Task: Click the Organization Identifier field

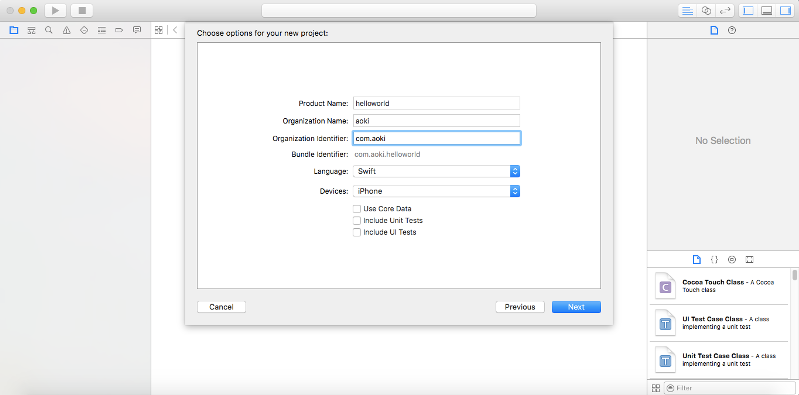Action: pos(436,138)
